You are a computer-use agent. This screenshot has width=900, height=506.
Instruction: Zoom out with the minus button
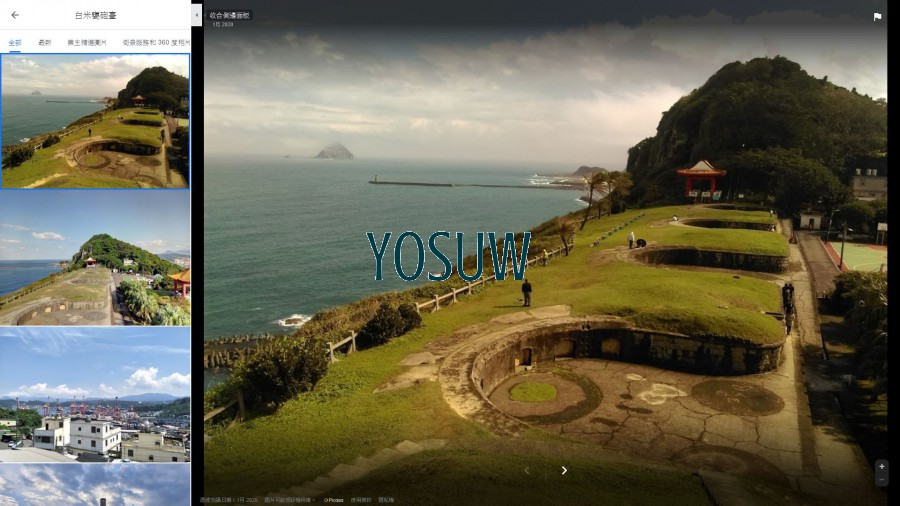pyautogui.click(x=881, y=480)
